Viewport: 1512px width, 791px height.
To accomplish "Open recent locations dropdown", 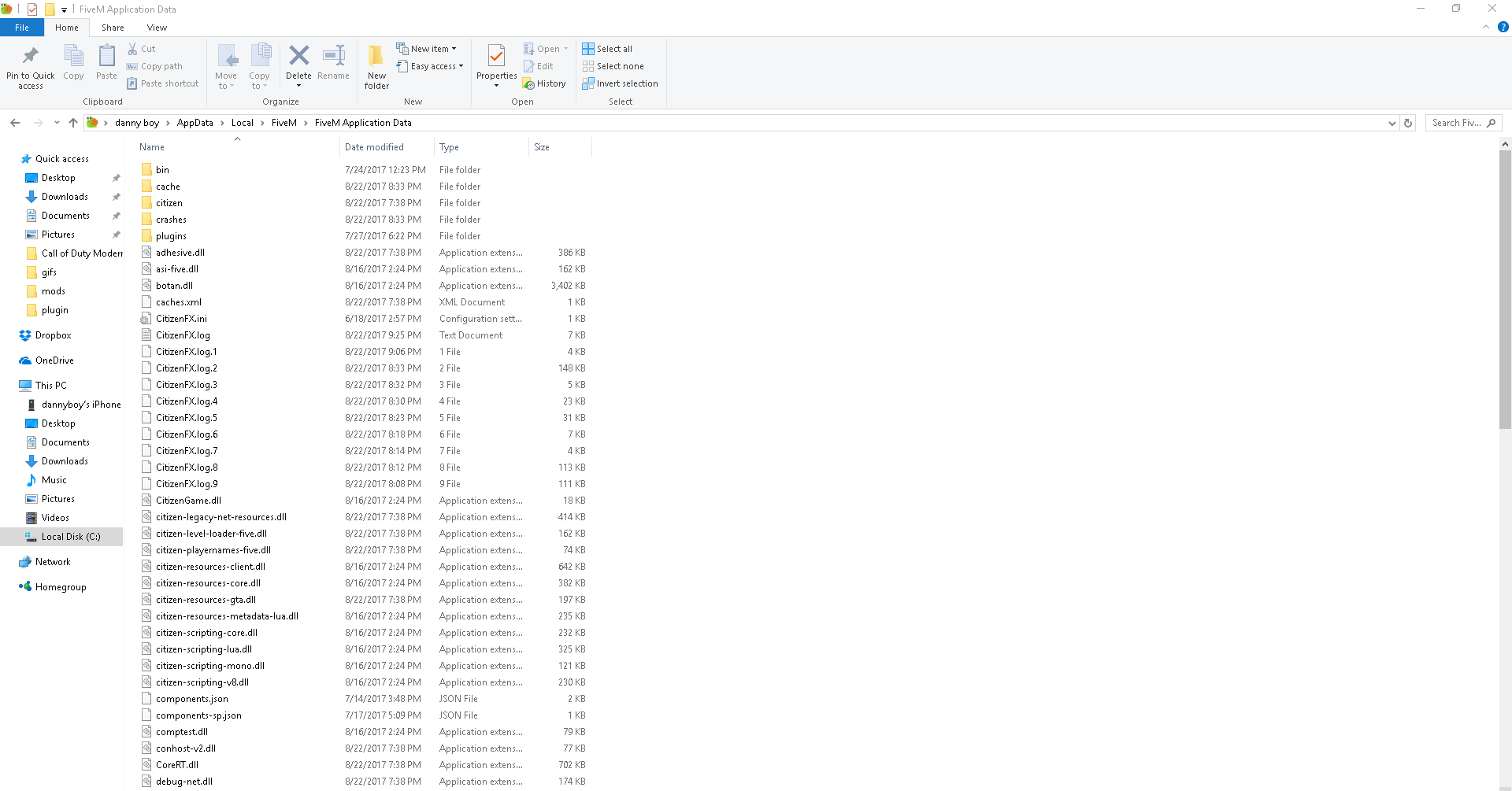I will coord(57,123).
